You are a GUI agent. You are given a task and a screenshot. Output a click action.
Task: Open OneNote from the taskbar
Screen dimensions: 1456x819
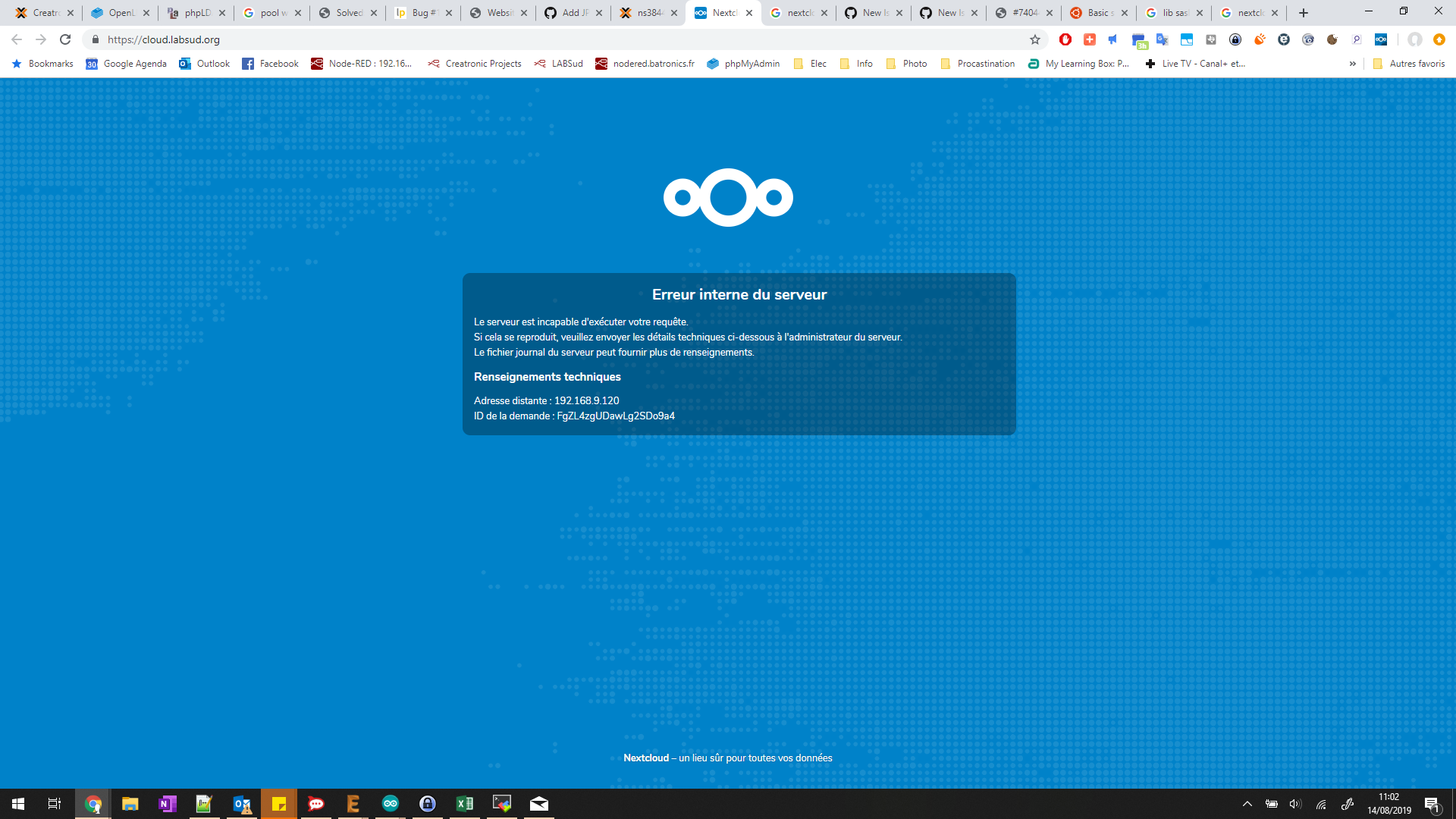pyautogui.click(x=168, y=804)
